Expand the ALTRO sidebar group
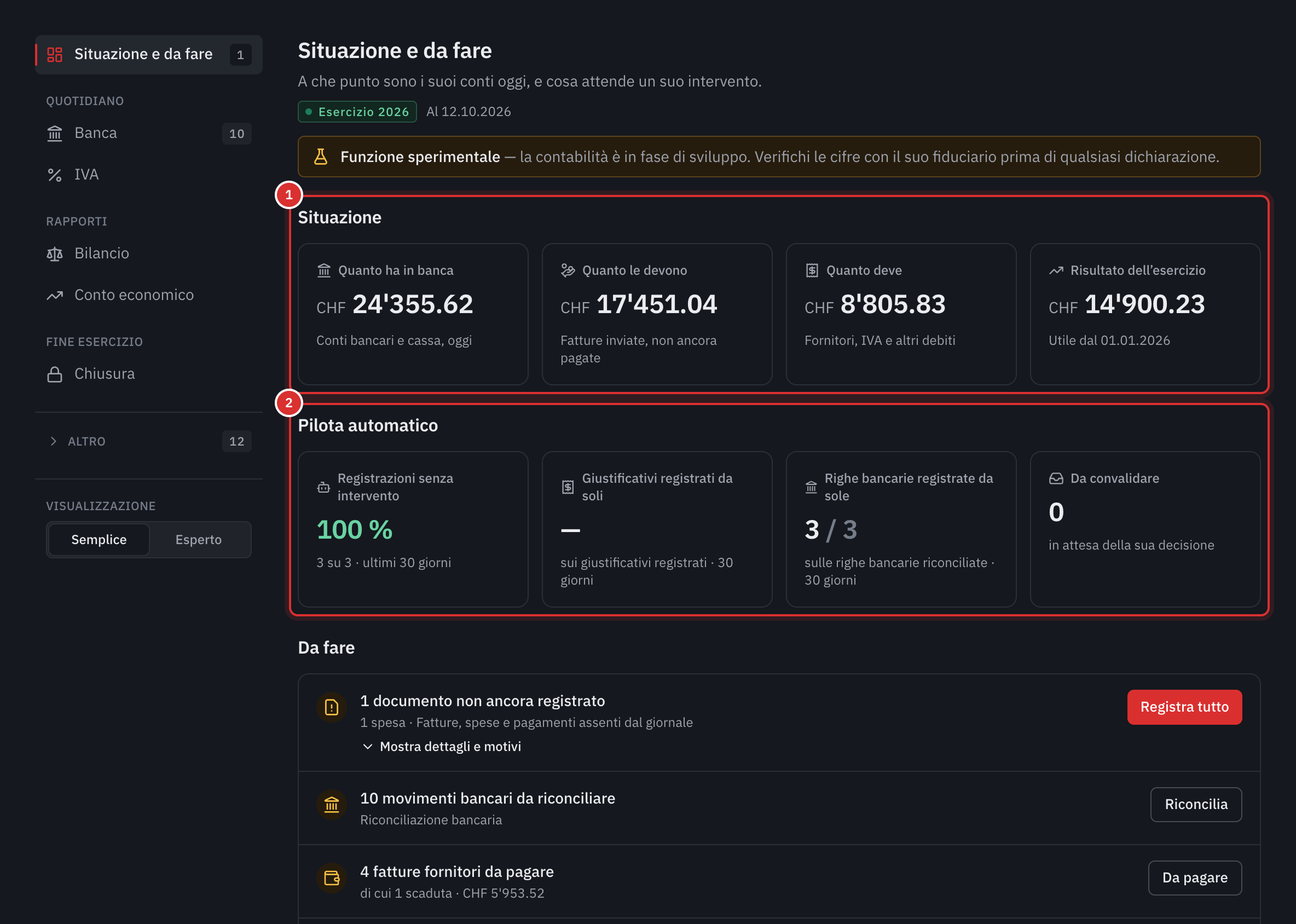This screenshot has height=924, width=1296. click(148, 442)
